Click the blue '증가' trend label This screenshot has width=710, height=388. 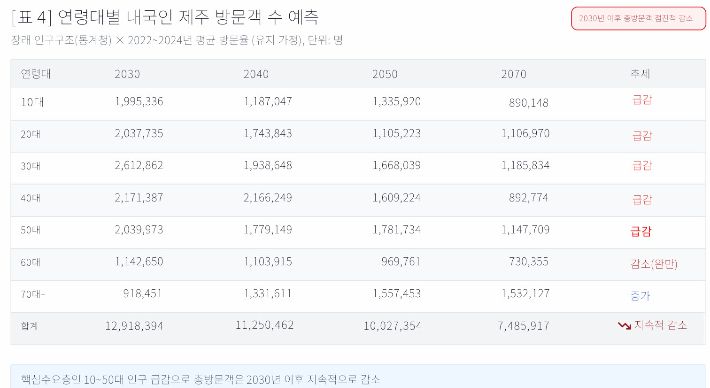(x=640, y=296)
